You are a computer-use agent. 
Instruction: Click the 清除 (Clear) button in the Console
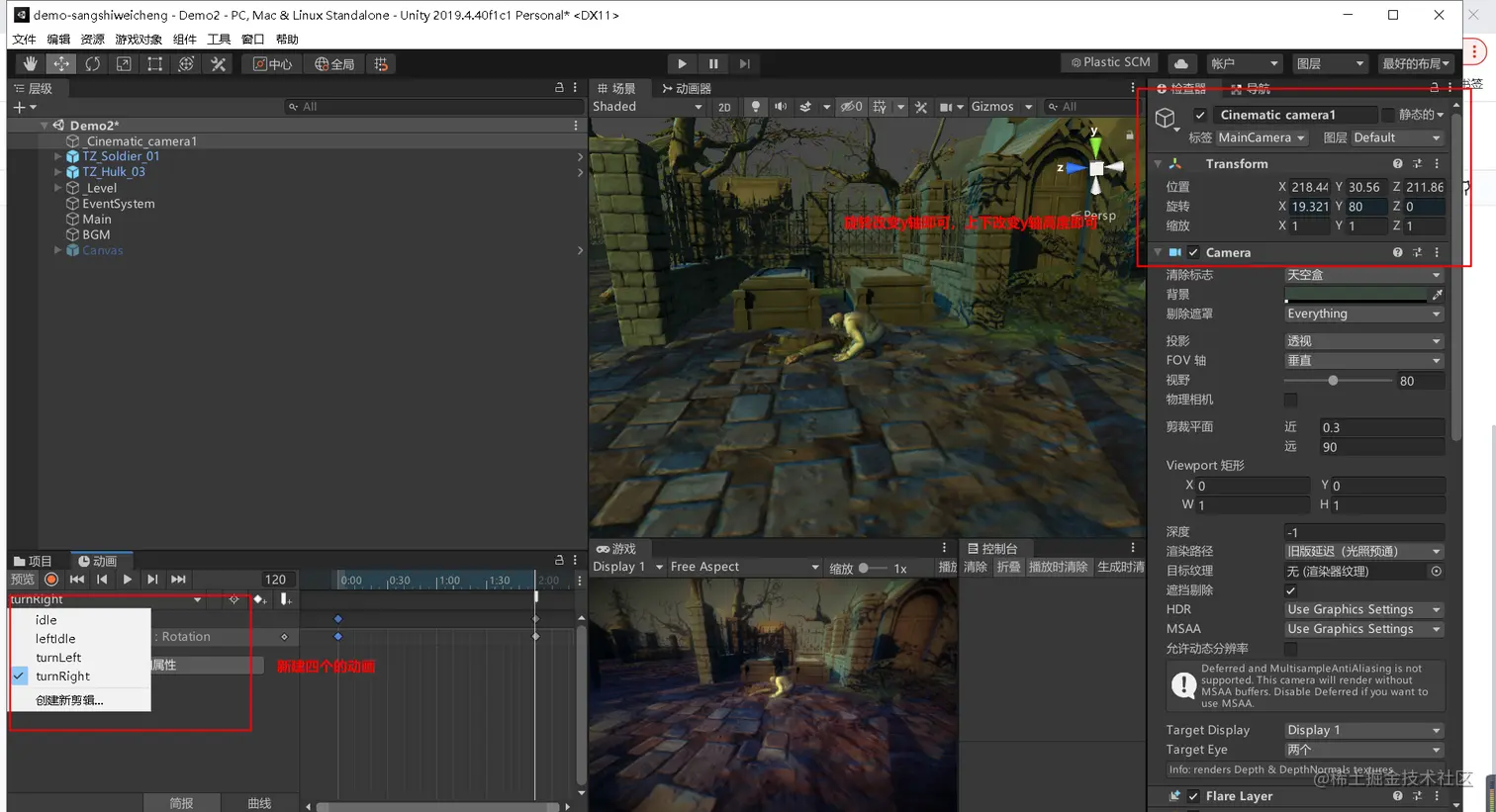[x=976, y=567]
